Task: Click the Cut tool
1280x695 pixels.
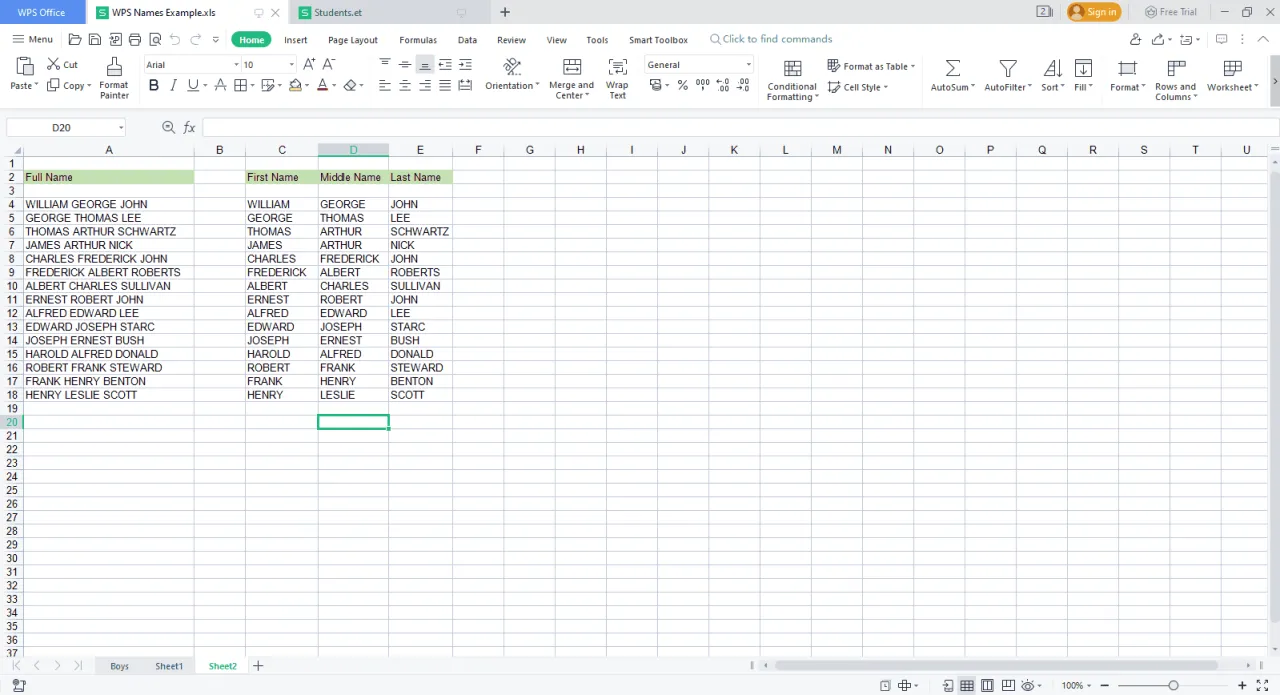Action: coord(62,64)
